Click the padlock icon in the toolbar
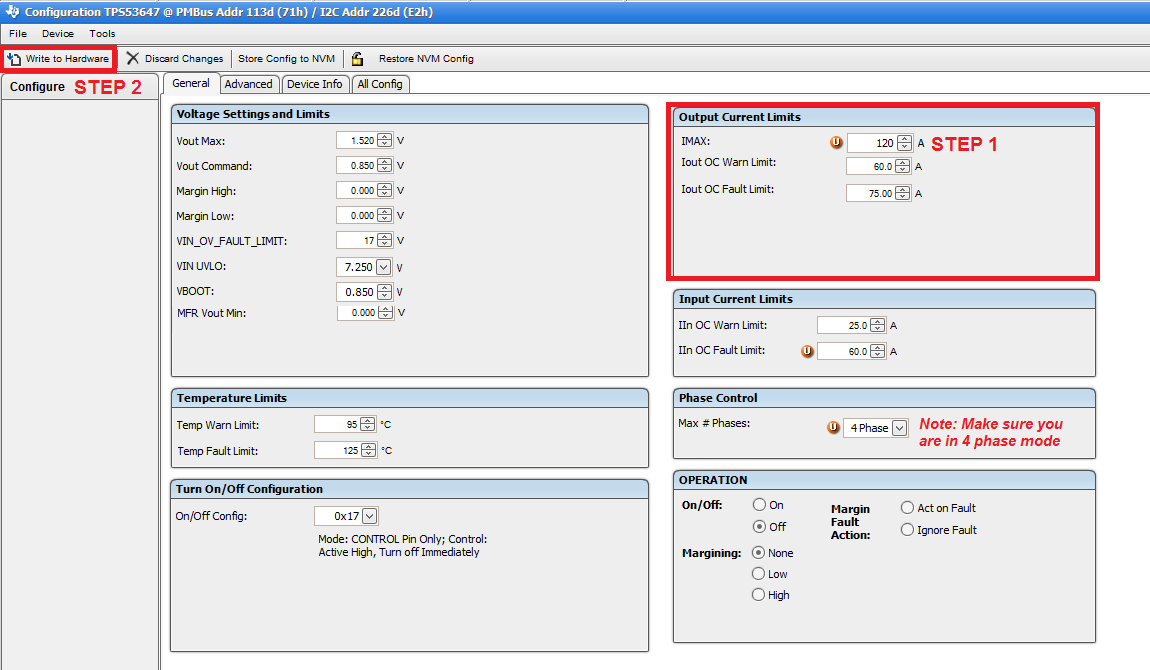The height and width of the screenshot is (670, 1150). click(357, 59)
